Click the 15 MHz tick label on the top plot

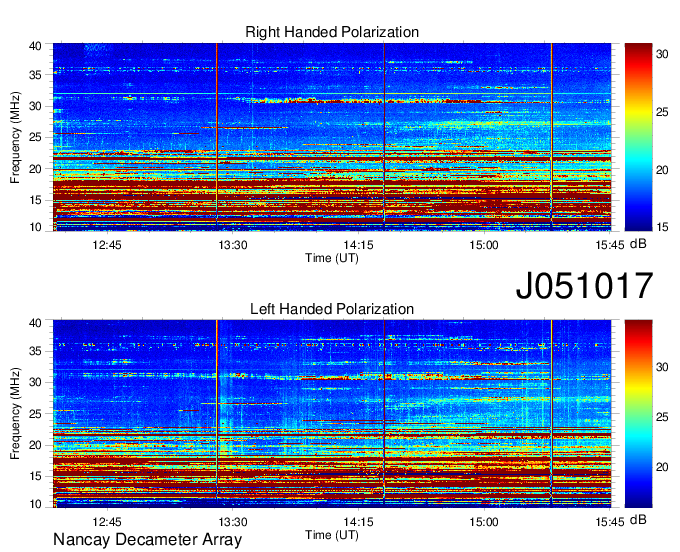pyautogui.click(x=35, y=200)
